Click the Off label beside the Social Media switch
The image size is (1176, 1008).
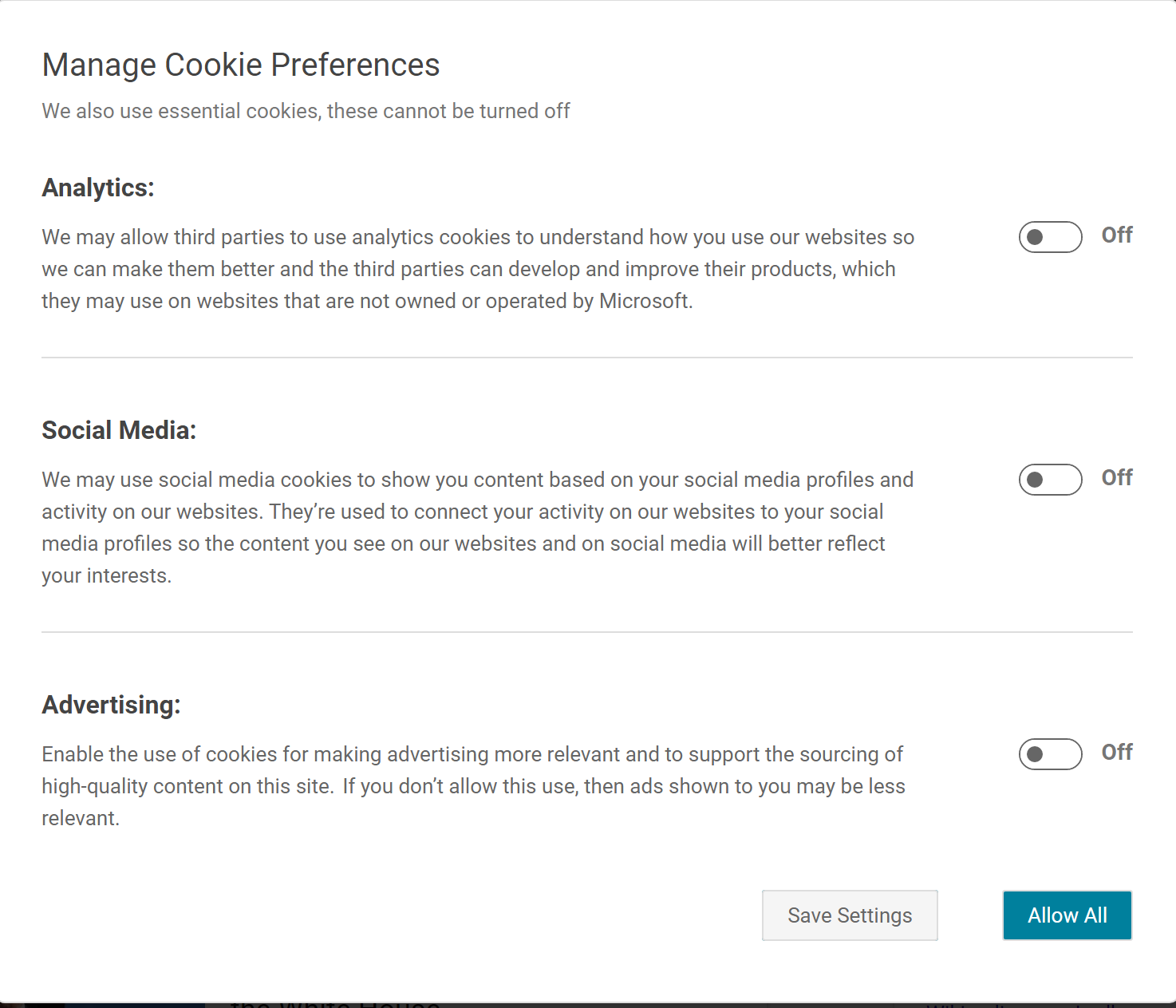(x=1116, y=478)
